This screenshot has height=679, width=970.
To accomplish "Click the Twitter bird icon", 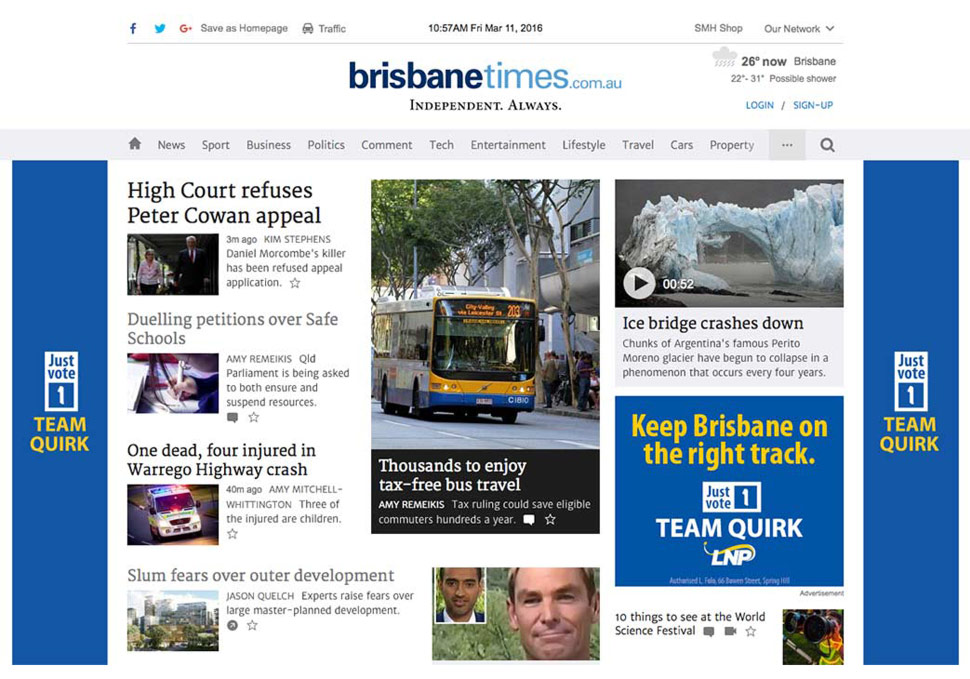I will coord(160,28).
